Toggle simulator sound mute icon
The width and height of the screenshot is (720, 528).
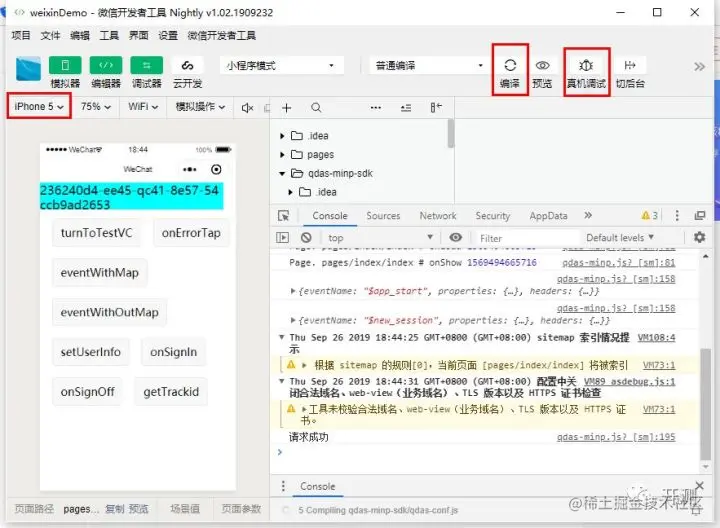click(x=247, y=108)
